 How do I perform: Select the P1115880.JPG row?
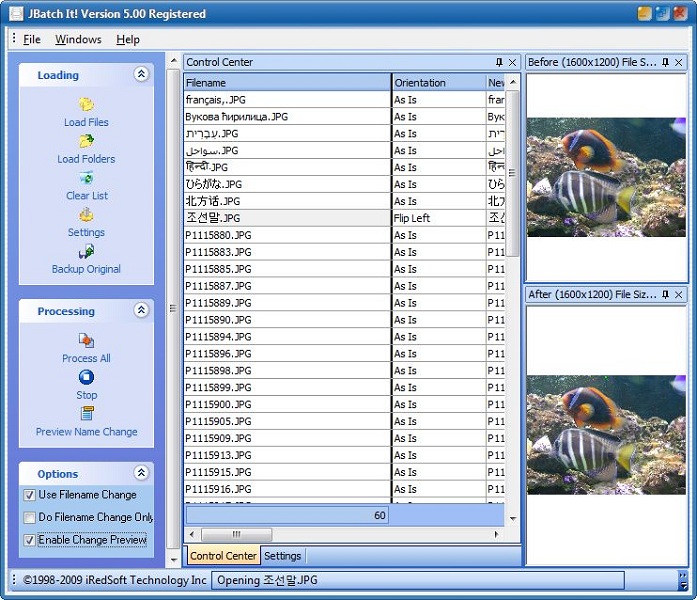tap(344, 235)
